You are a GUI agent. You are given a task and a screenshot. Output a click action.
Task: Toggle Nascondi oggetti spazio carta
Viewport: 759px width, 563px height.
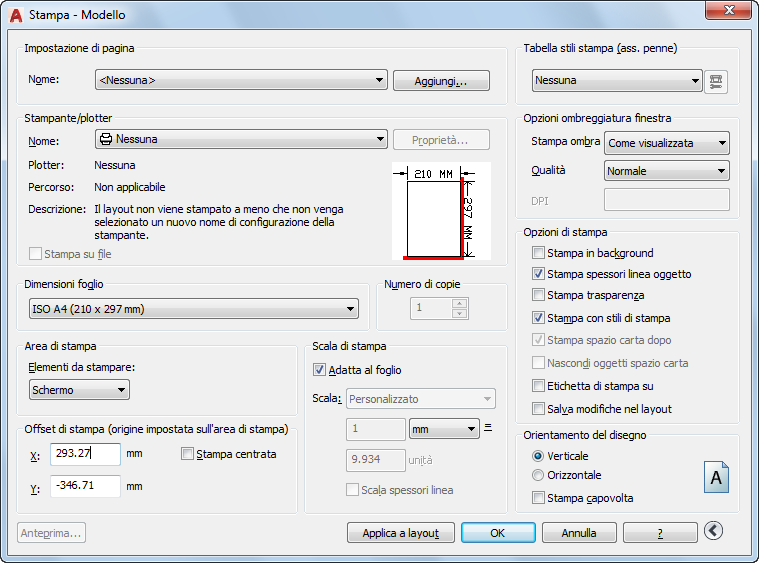coord(538,363)
